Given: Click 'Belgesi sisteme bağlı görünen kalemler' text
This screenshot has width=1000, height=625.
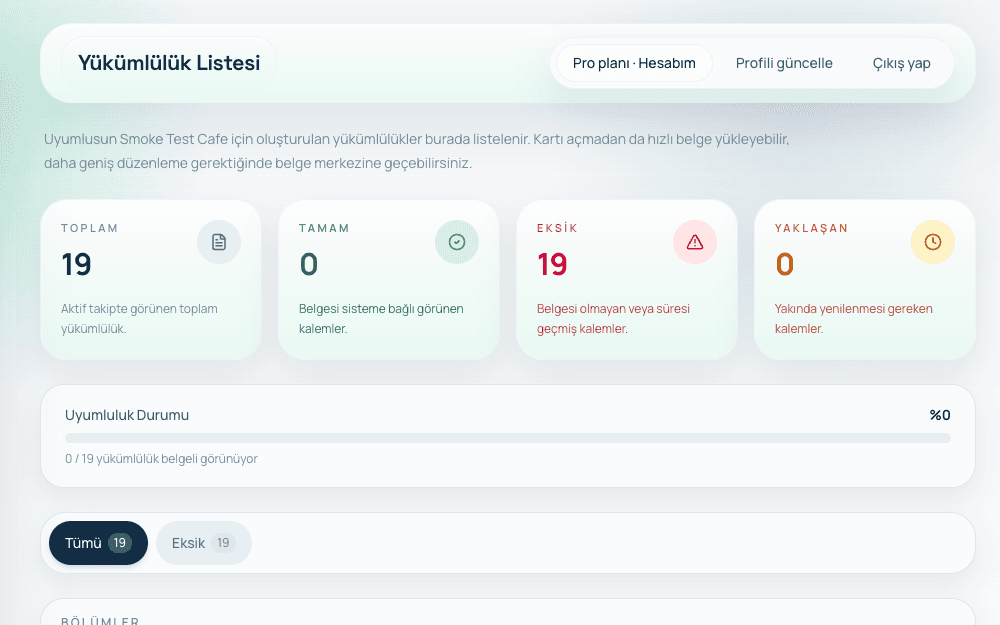Looking at the screenshot, I should pos(381,319).
